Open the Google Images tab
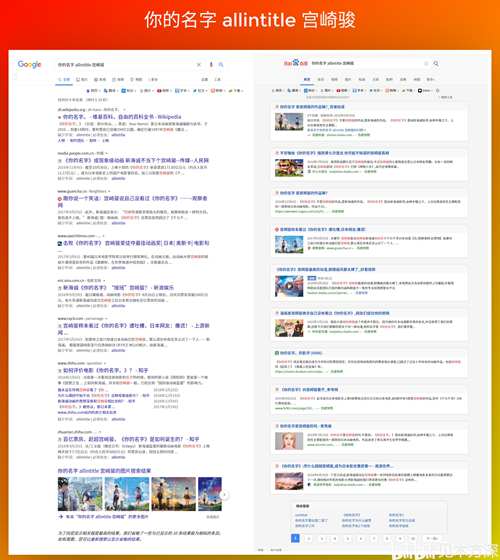Screen dimensions: 500x560 (82, 79)
